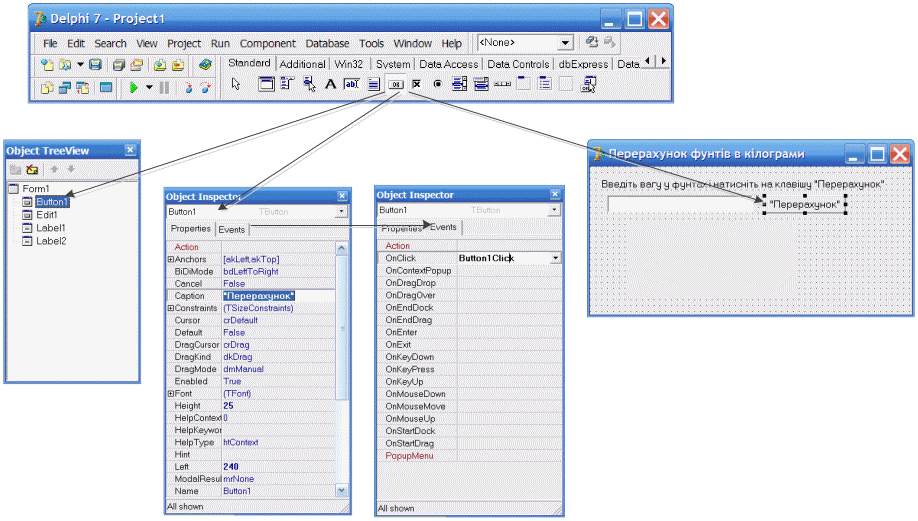This screenshot has width=918, height=521.
Task: Switch to the Additional palette tab
Action: 302,64
